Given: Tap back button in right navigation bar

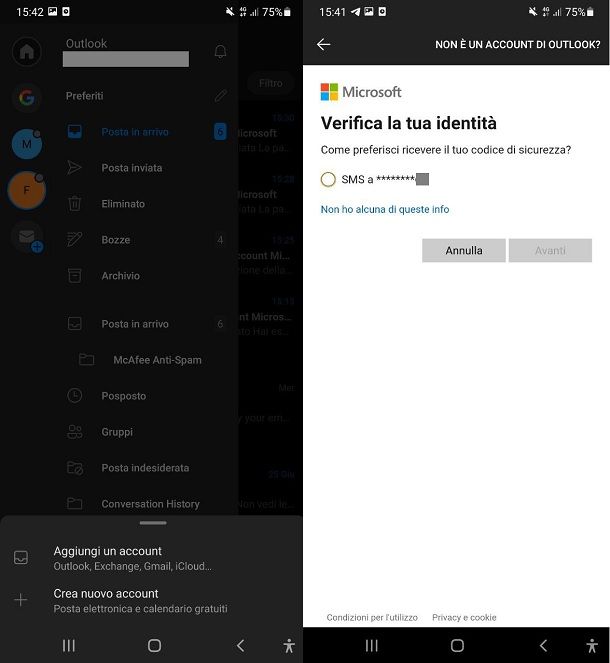Looking at the screenshot, I should click(543, 645).
